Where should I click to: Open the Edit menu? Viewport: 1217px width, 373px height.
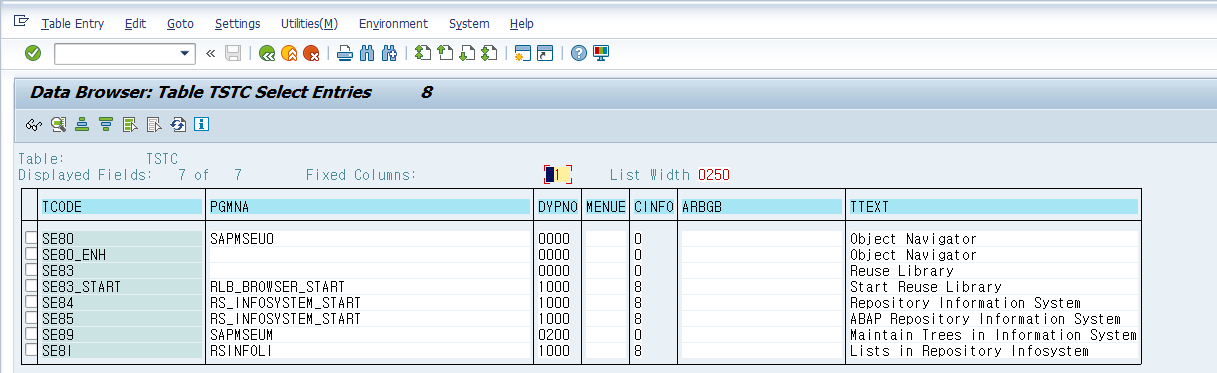coord(135,23)
